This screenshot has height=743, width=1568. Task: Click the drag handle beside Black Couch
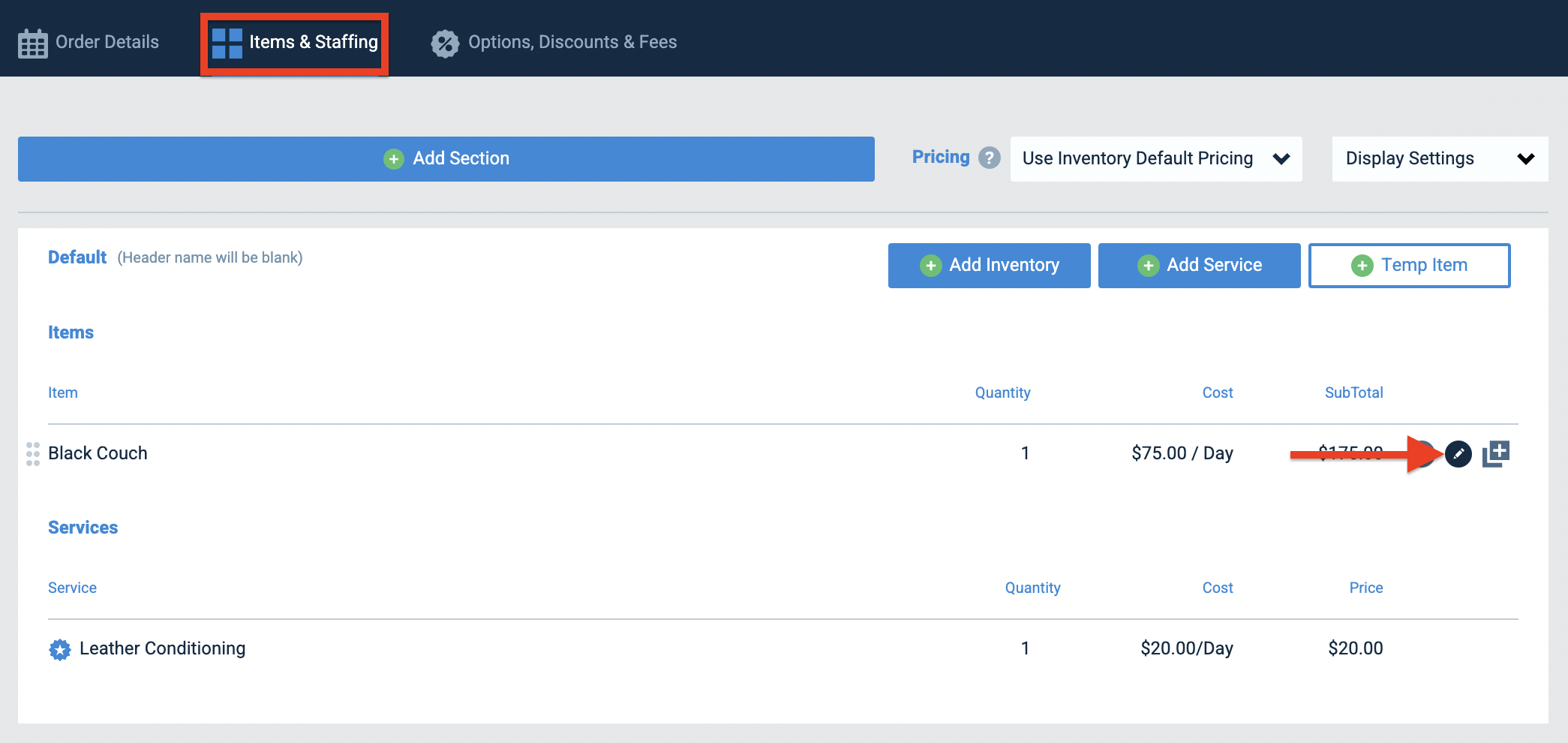click(x=33, y=453)
